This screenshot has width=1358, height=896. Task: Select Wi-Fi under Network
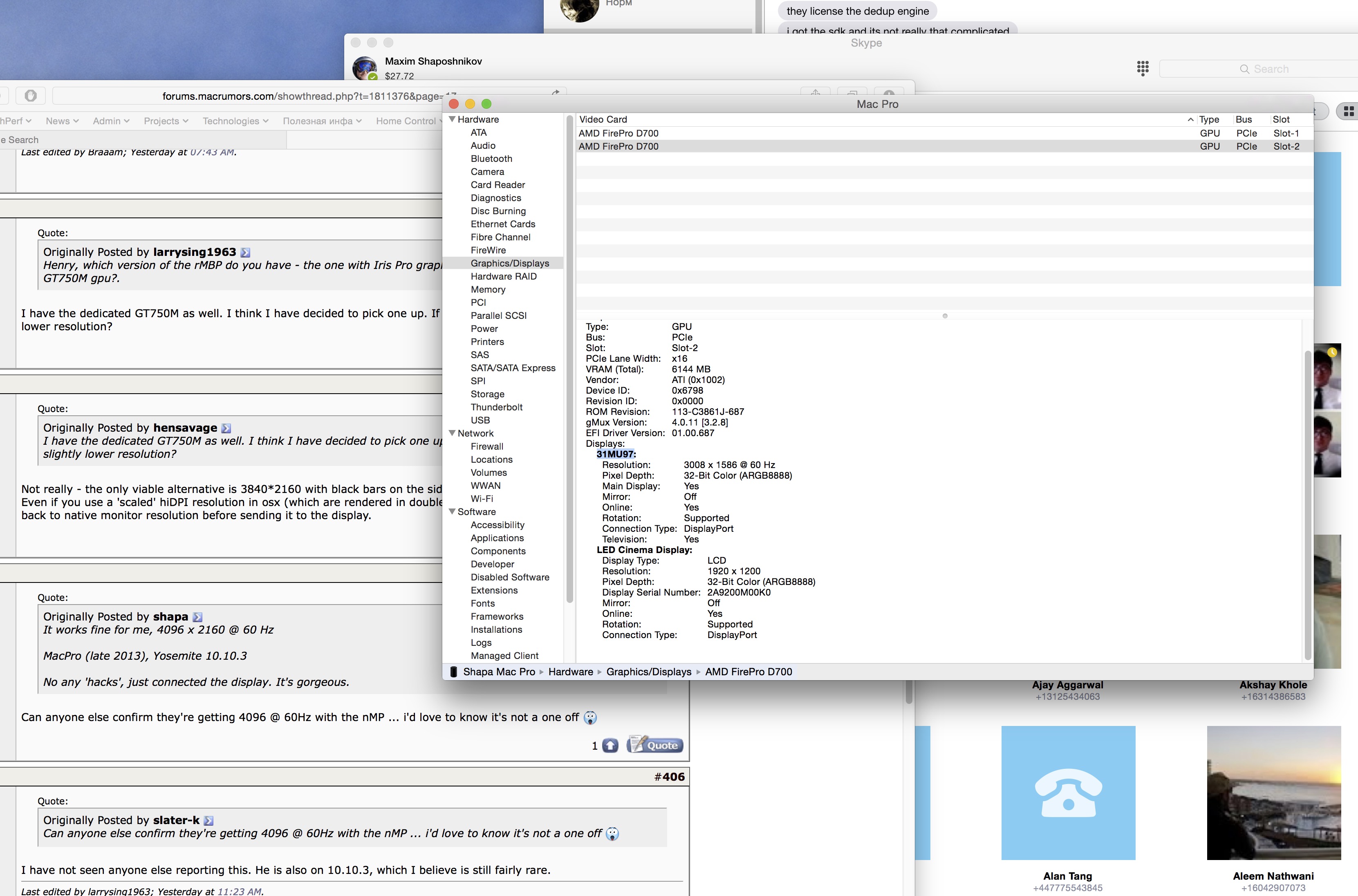482,499
